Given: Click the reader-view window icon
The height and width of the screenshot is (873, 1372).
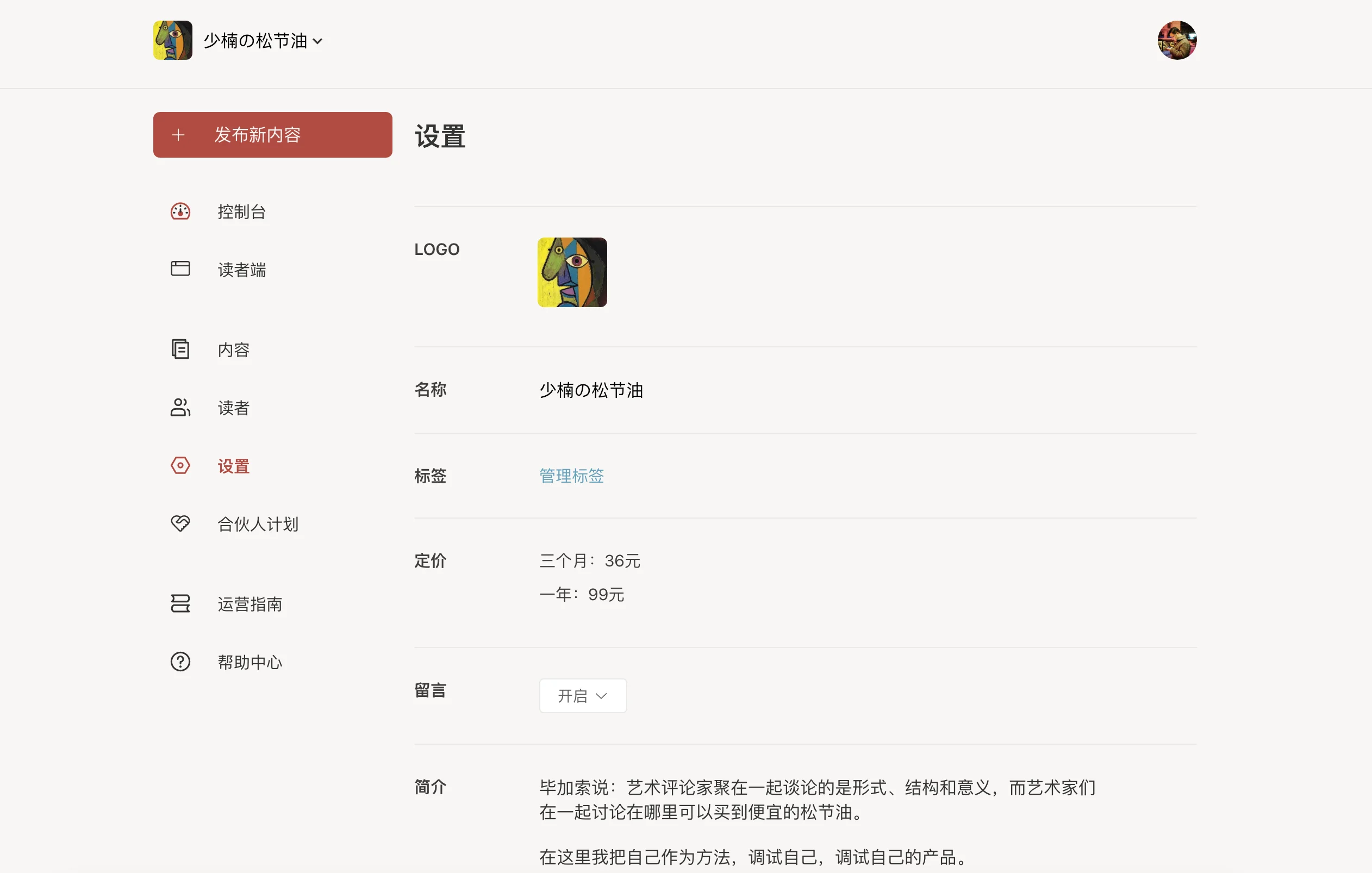Looking at the screenshot, I should point(180,269).
